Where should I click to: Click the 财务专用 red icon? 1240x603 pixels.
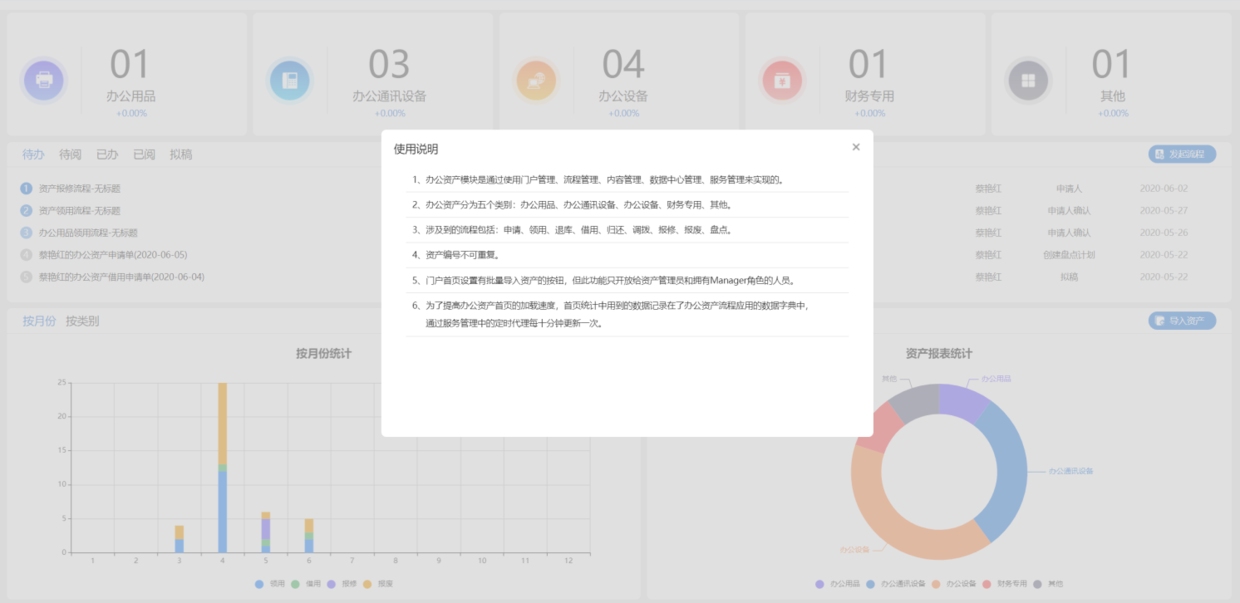click(782, 80)
